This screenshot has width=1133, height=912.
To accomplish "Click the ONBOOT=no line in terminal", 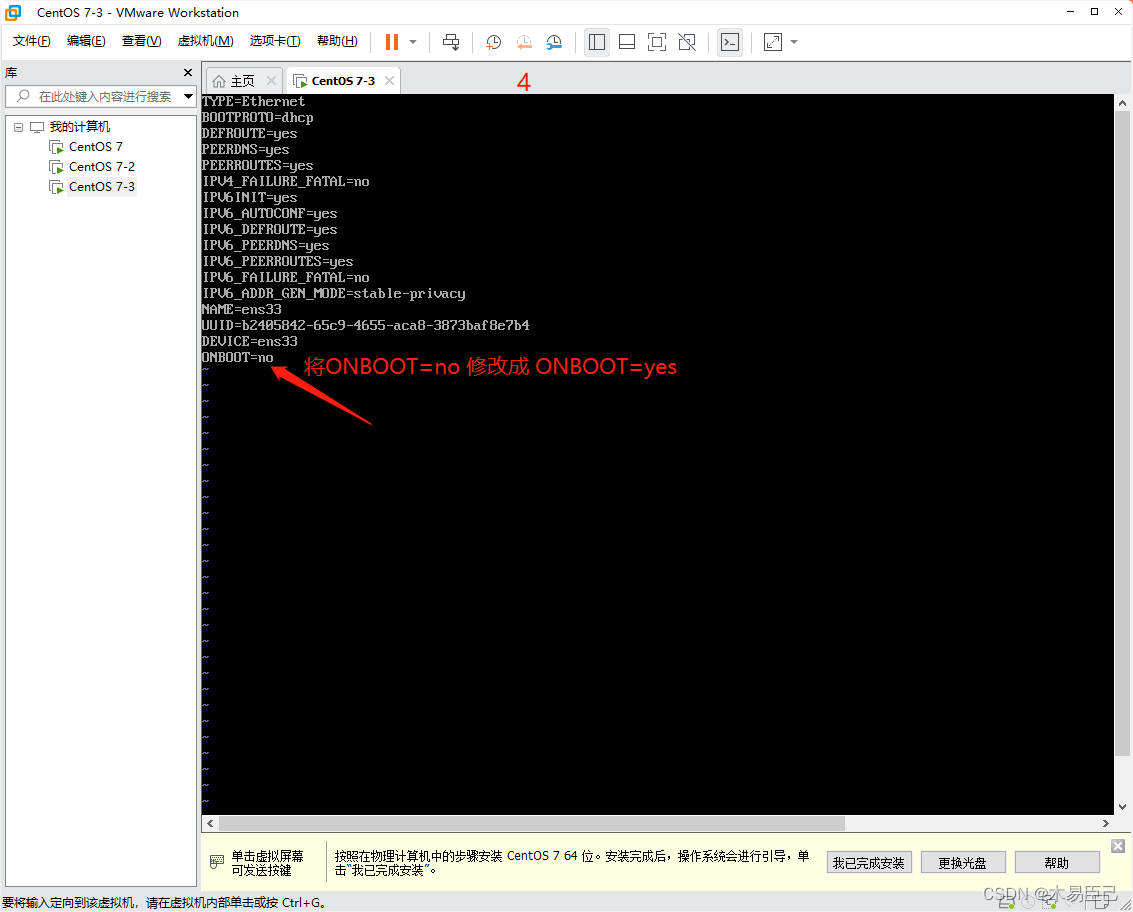I will [x=238, y=357].
